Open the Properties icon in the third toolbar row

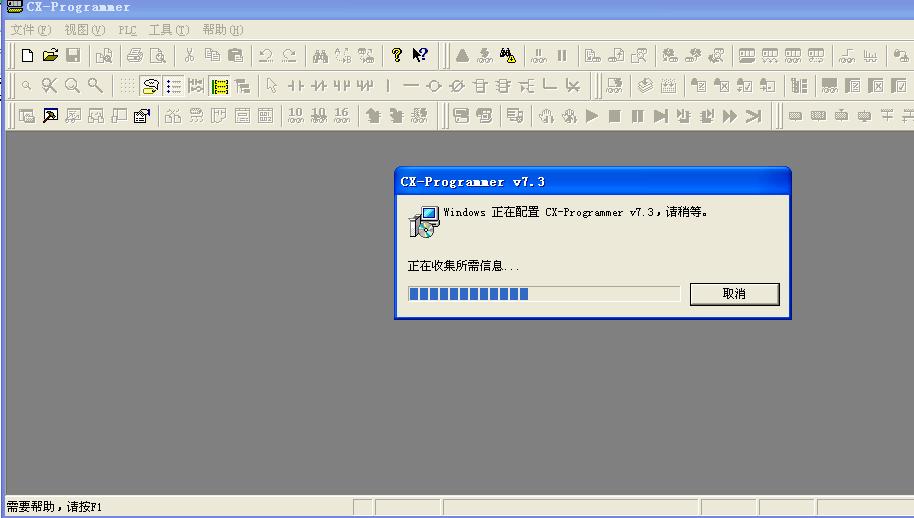click(141, 116)
